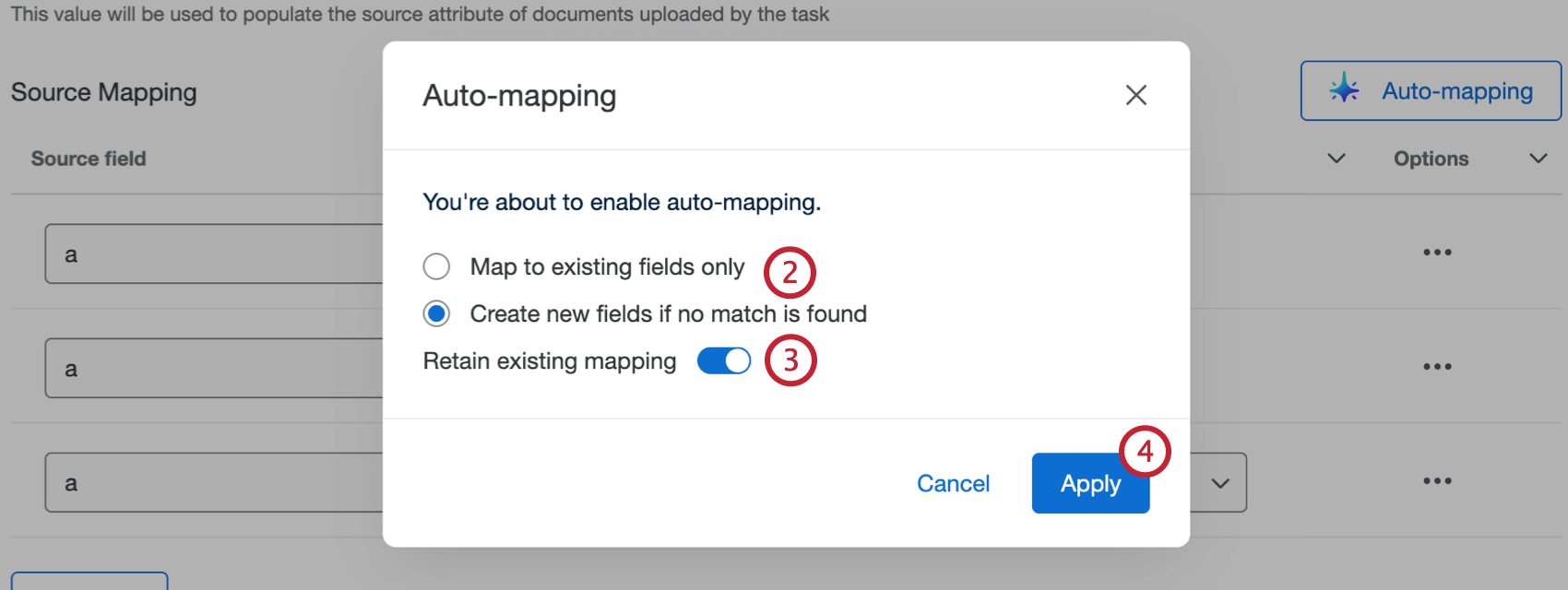Open more options for first mapping row

click(1436, 253)
